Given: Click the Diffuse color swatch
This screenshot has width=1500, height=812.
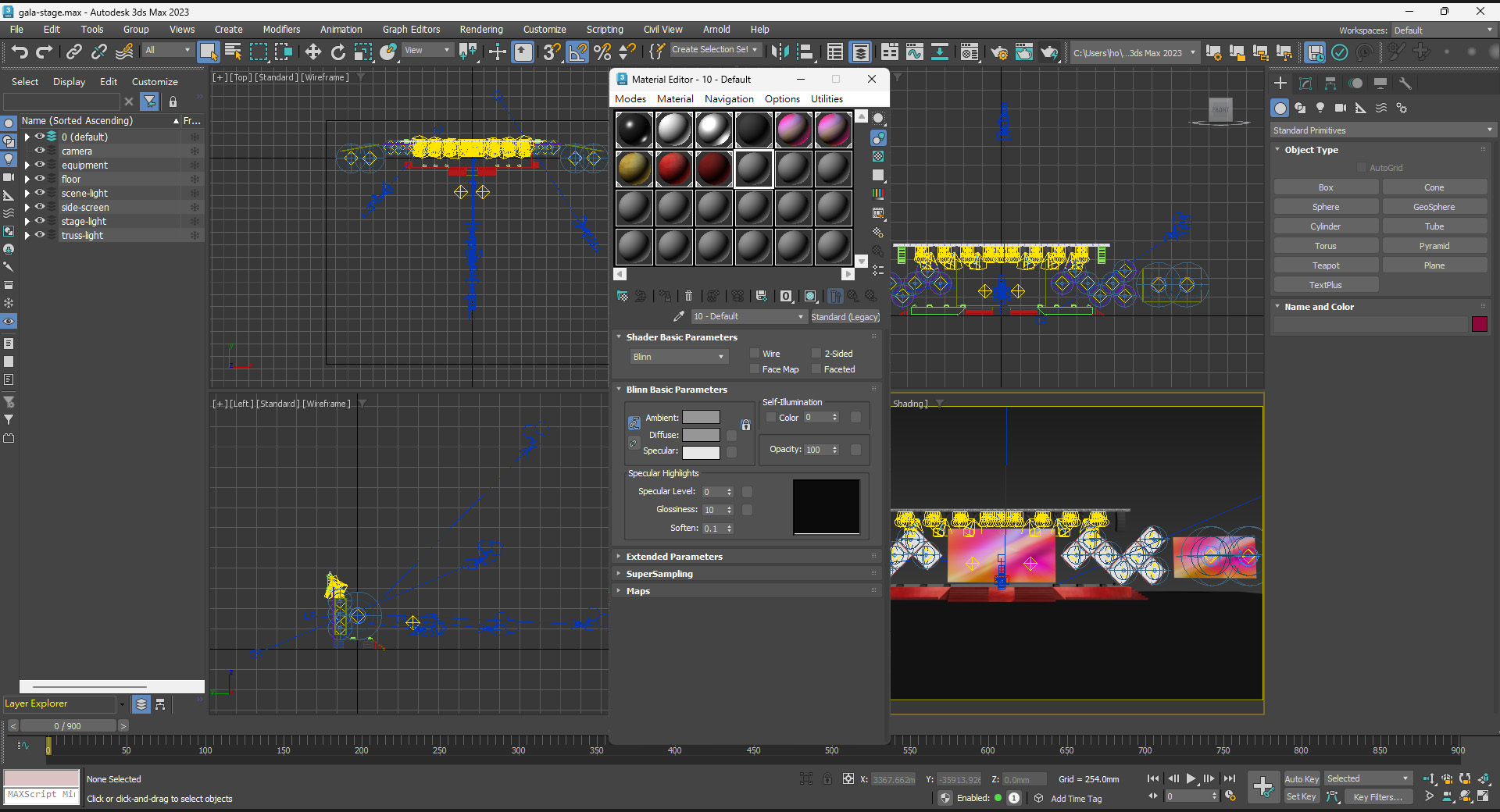Looking at the screenshot, I should pyautogui.click(x=701, y=435).
